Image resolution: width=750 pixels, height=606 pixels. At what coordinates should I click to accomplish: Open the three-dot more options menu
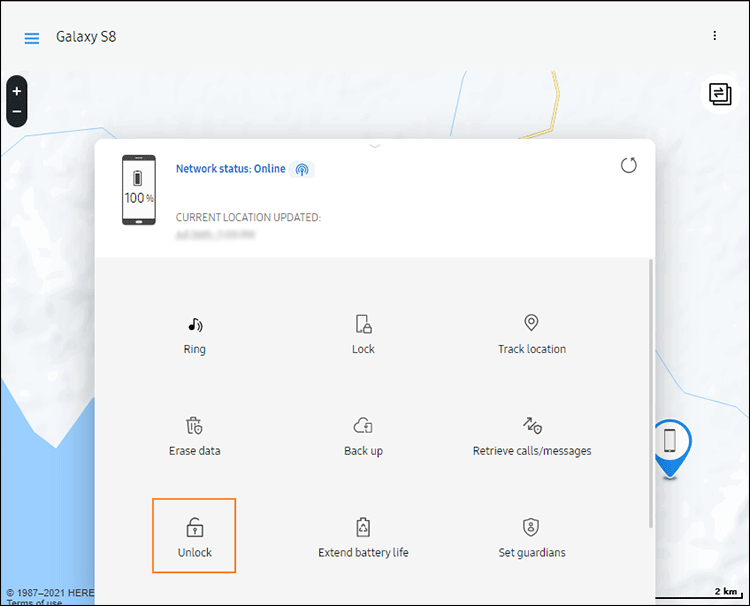715,35
